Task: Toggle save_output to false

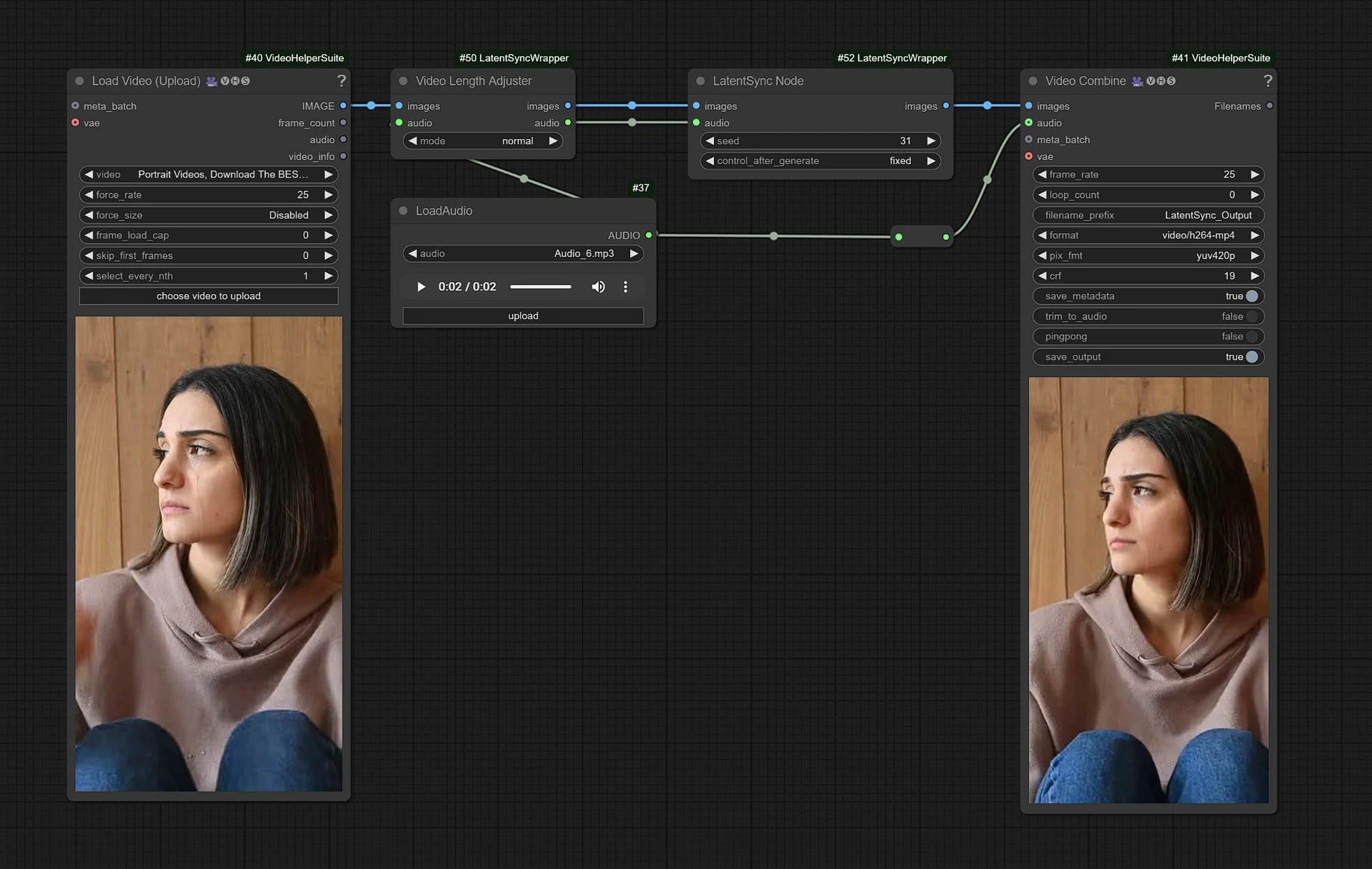Action: coord(1252,356)
